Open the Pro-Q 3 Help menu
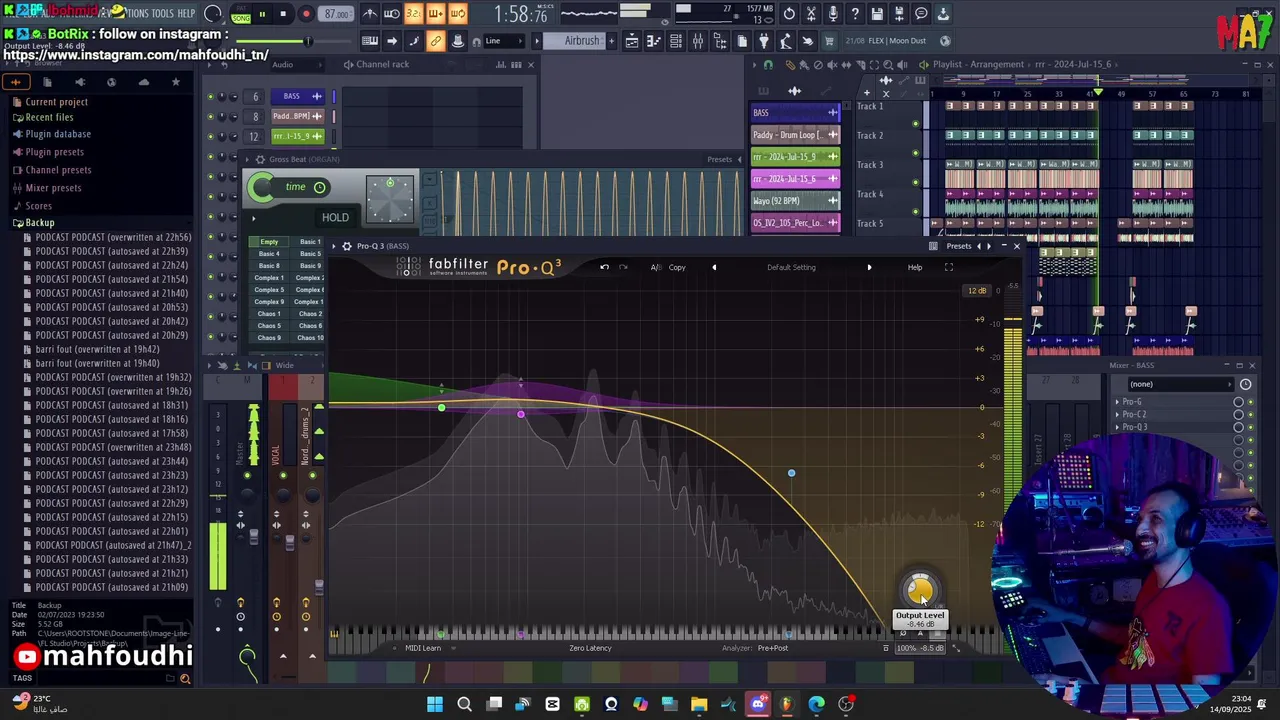 click(x=915, y=267)
